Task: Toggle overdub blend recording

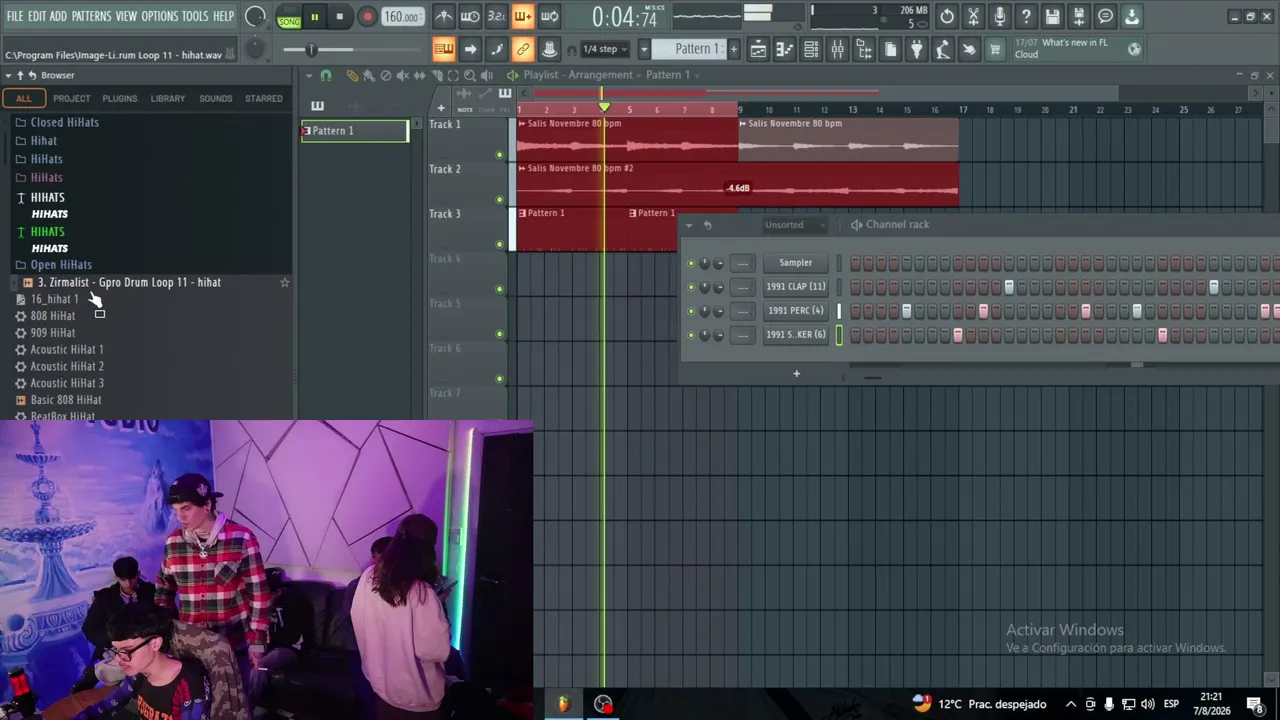Action: click(x=522, y=16)
